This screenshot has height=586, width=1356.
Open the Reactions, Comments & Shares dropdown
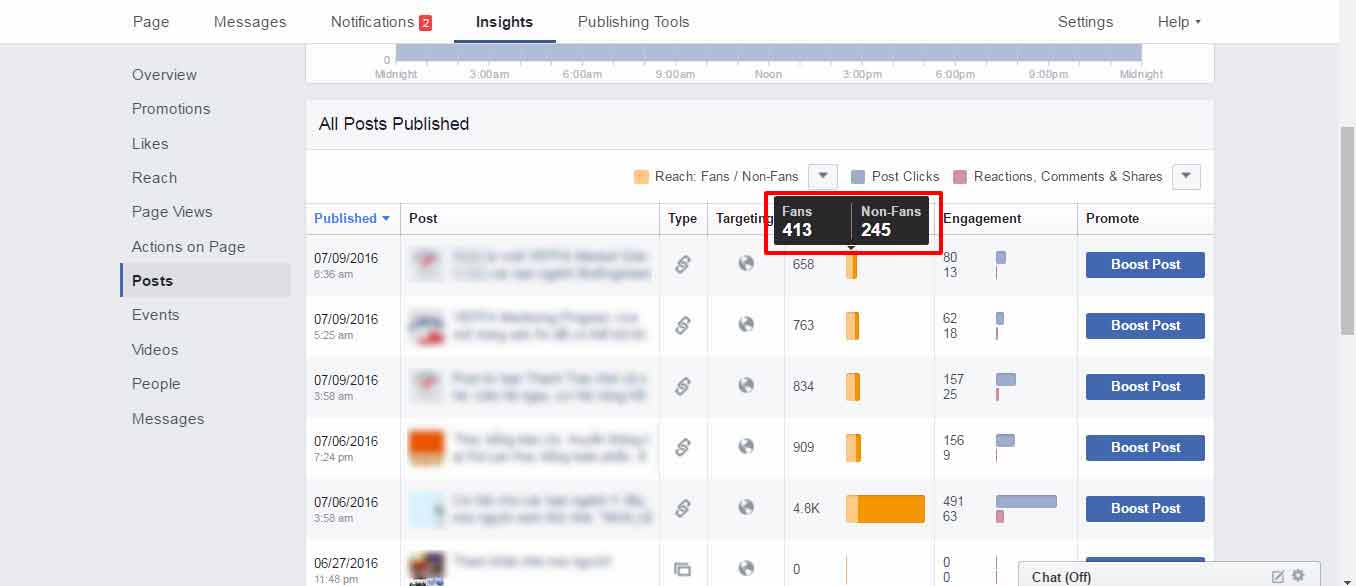[1186, 176]
